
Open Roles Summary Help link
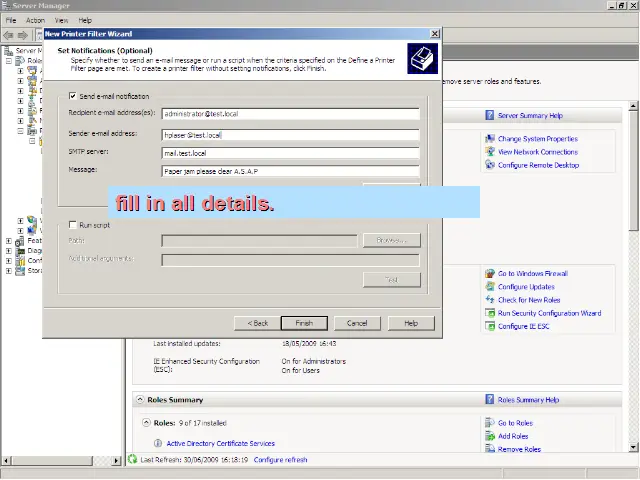point(528,400)
